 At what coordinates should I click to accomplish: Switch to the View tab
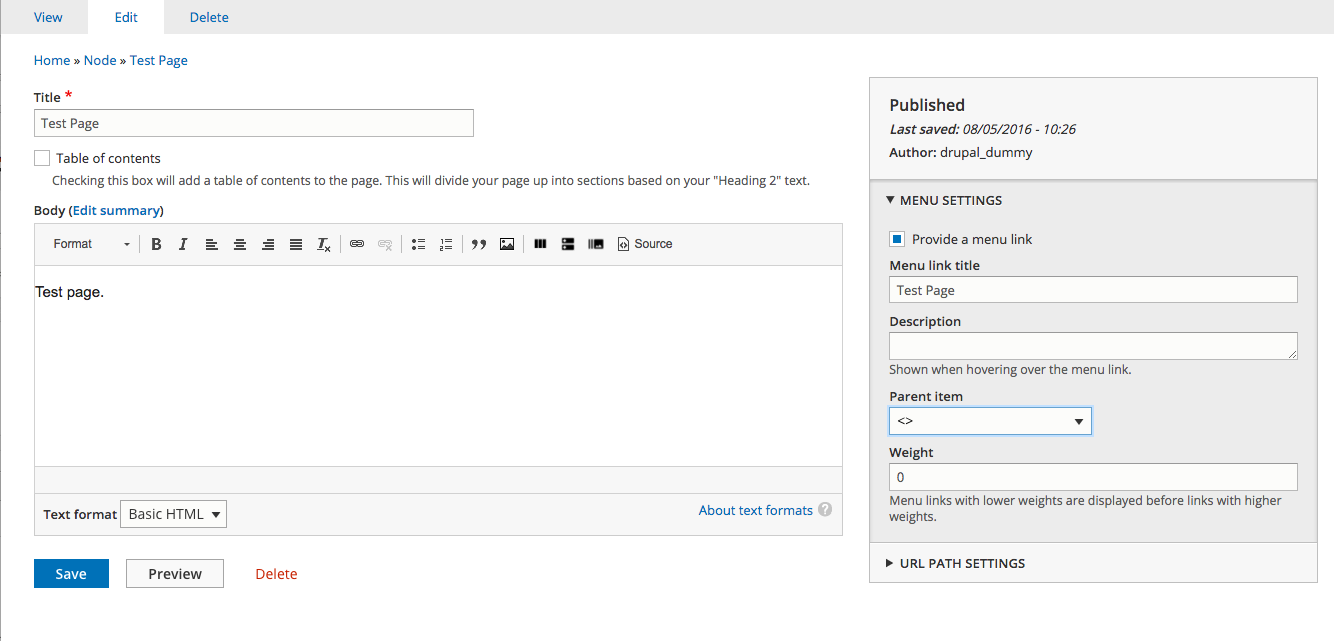pyautogui.click(x=49, y=16)
